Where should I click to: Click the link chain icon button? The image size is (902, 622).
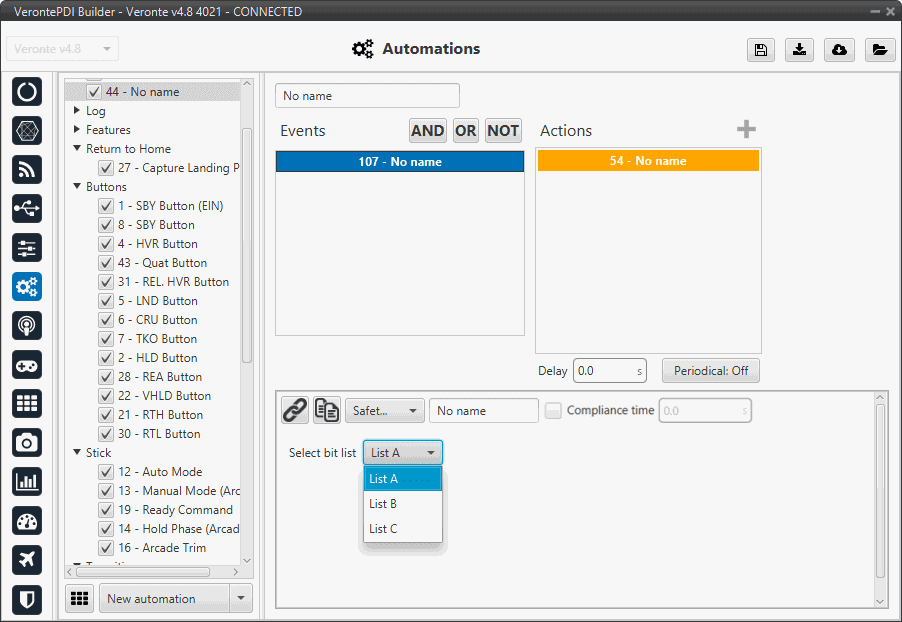[294, 410]
